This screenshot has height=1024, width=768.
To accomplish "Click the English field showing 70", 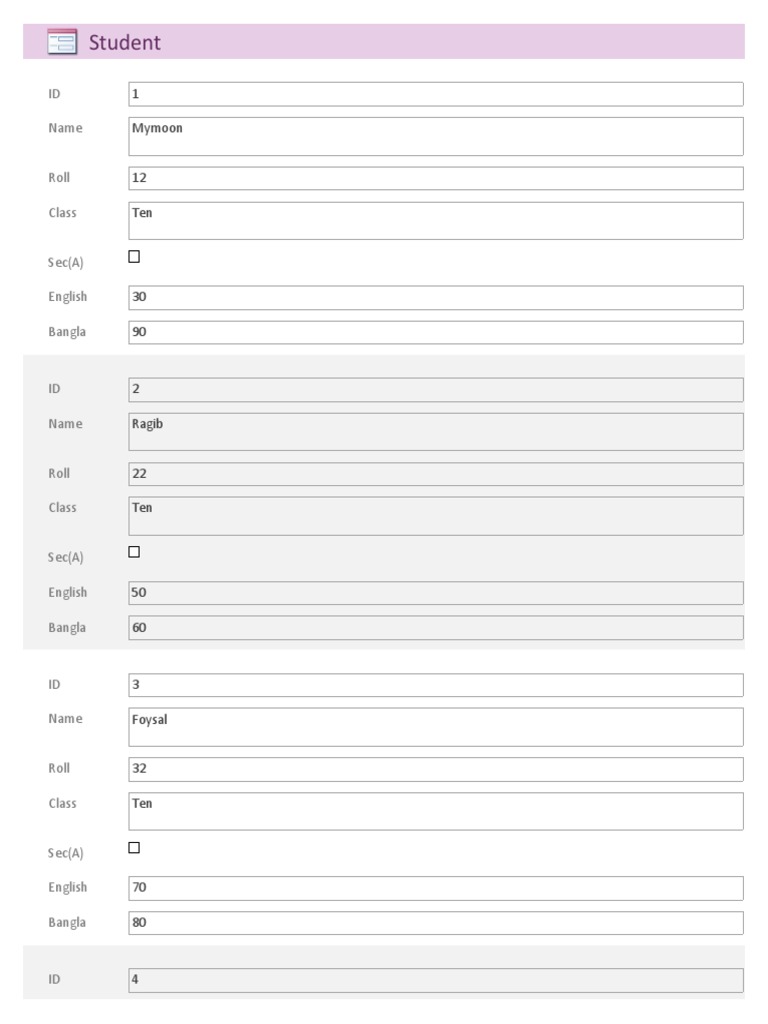I will point(436,888).
